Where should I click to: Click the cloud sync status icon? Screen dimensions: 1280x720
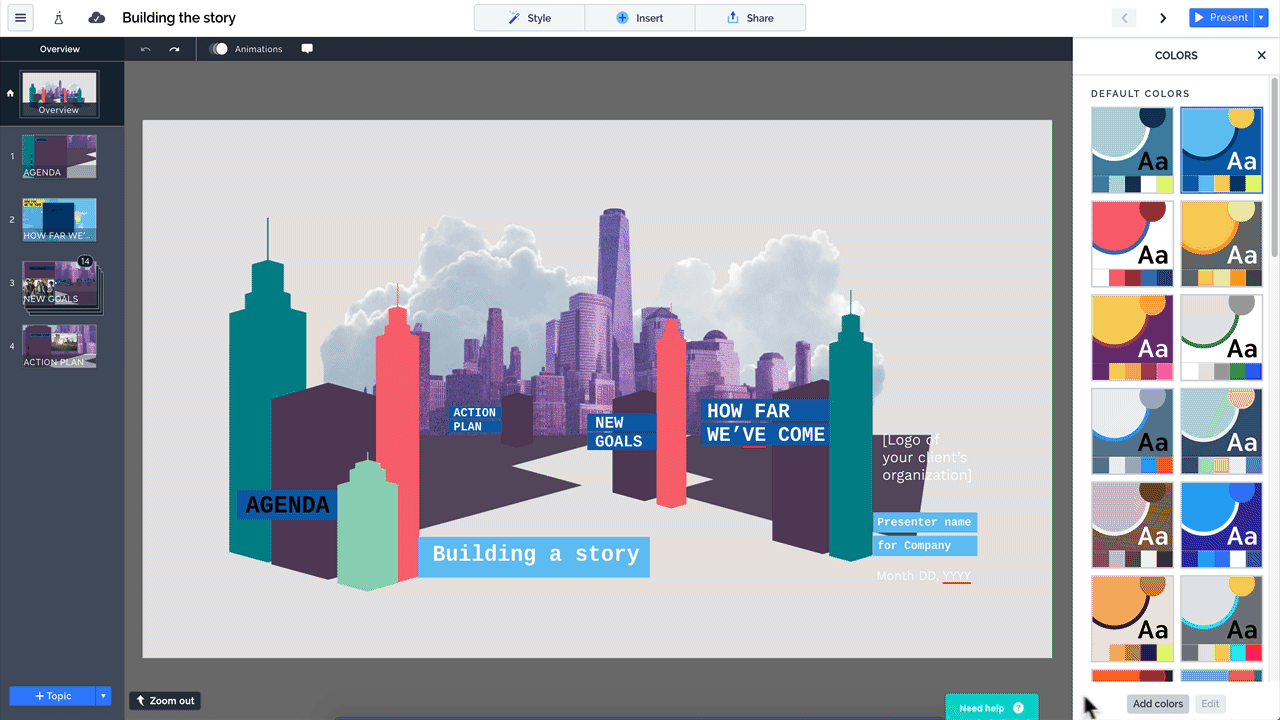(x=96, y=18)
